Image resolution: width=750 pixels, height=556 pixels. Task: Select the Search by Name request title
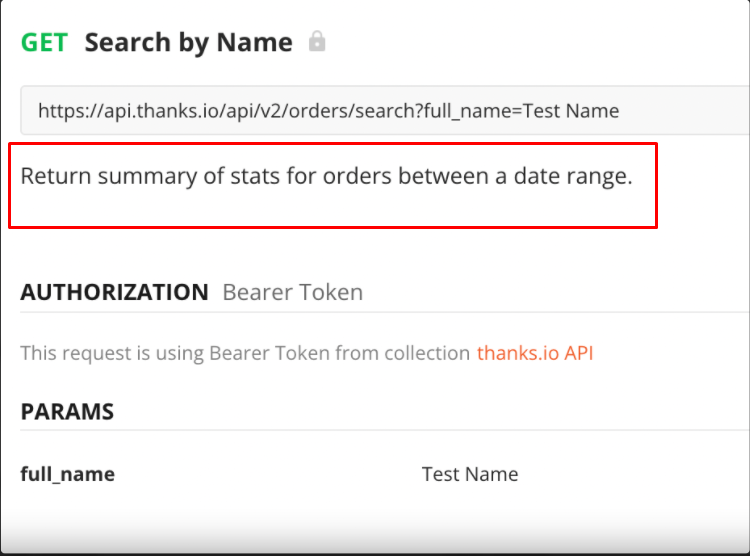[x=188, y=43]
